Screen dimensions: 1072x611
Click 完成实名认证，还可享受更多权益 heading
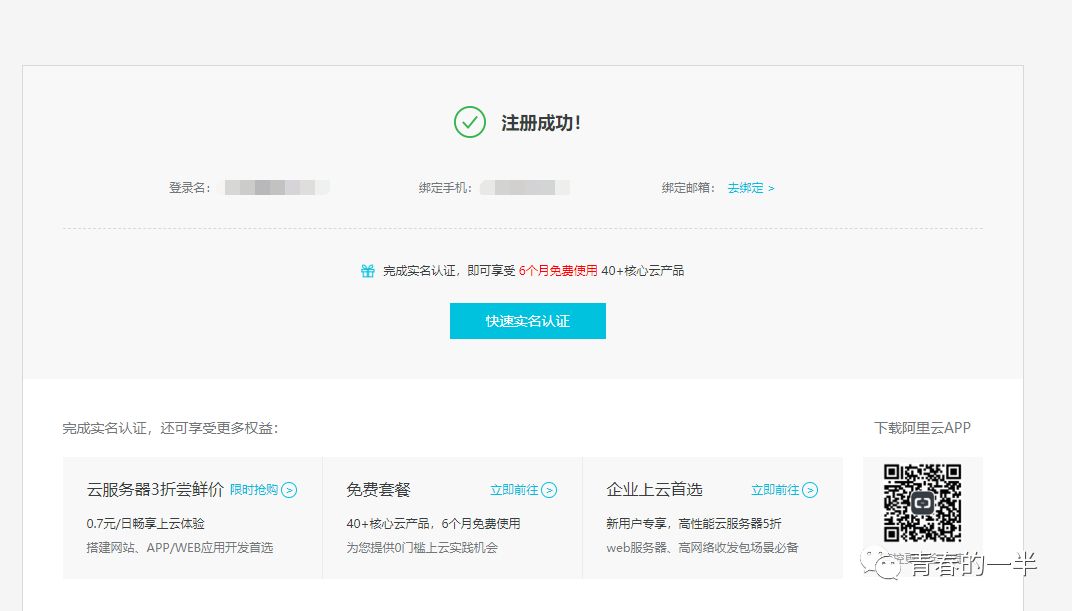(x=171, y=429)
